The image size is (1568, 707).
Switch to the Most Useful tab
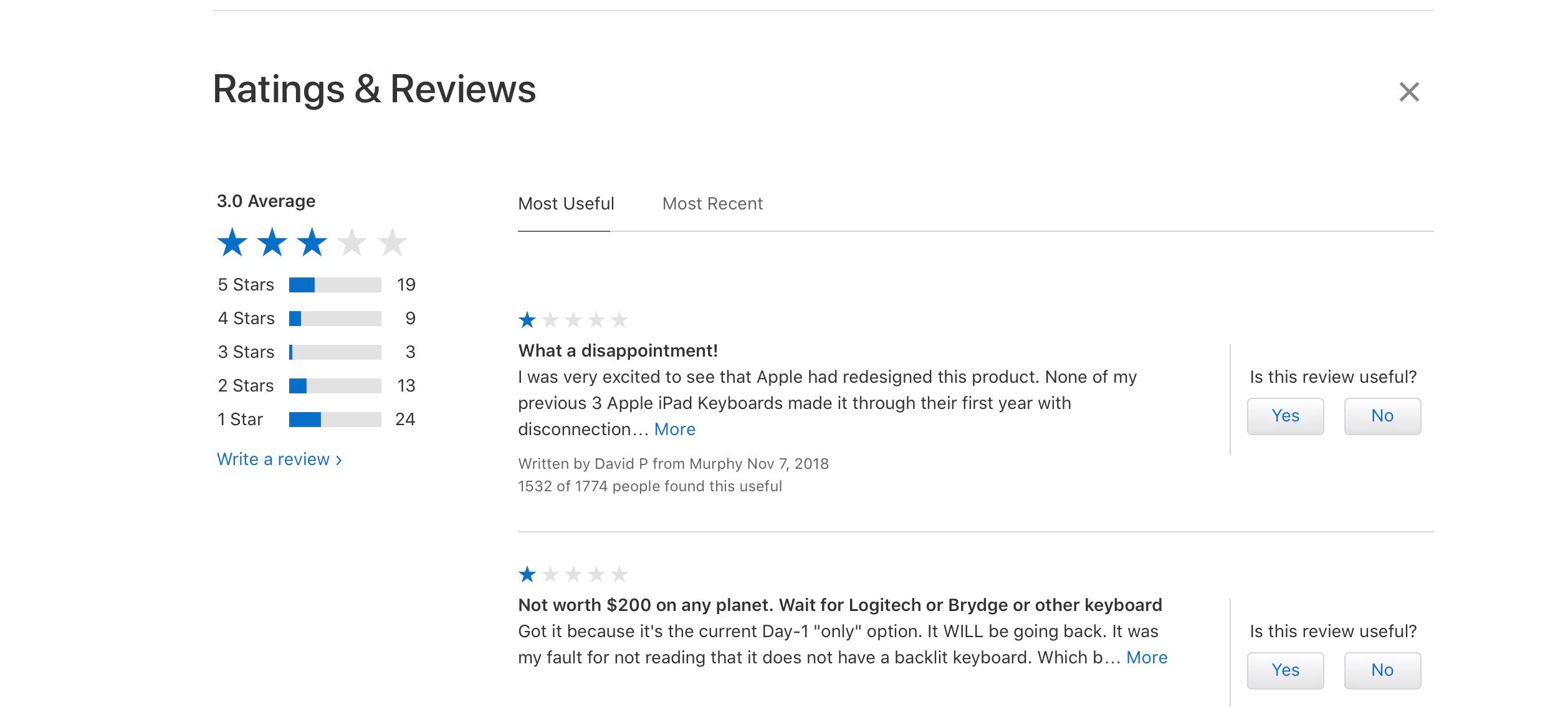(x=566, y=204)
